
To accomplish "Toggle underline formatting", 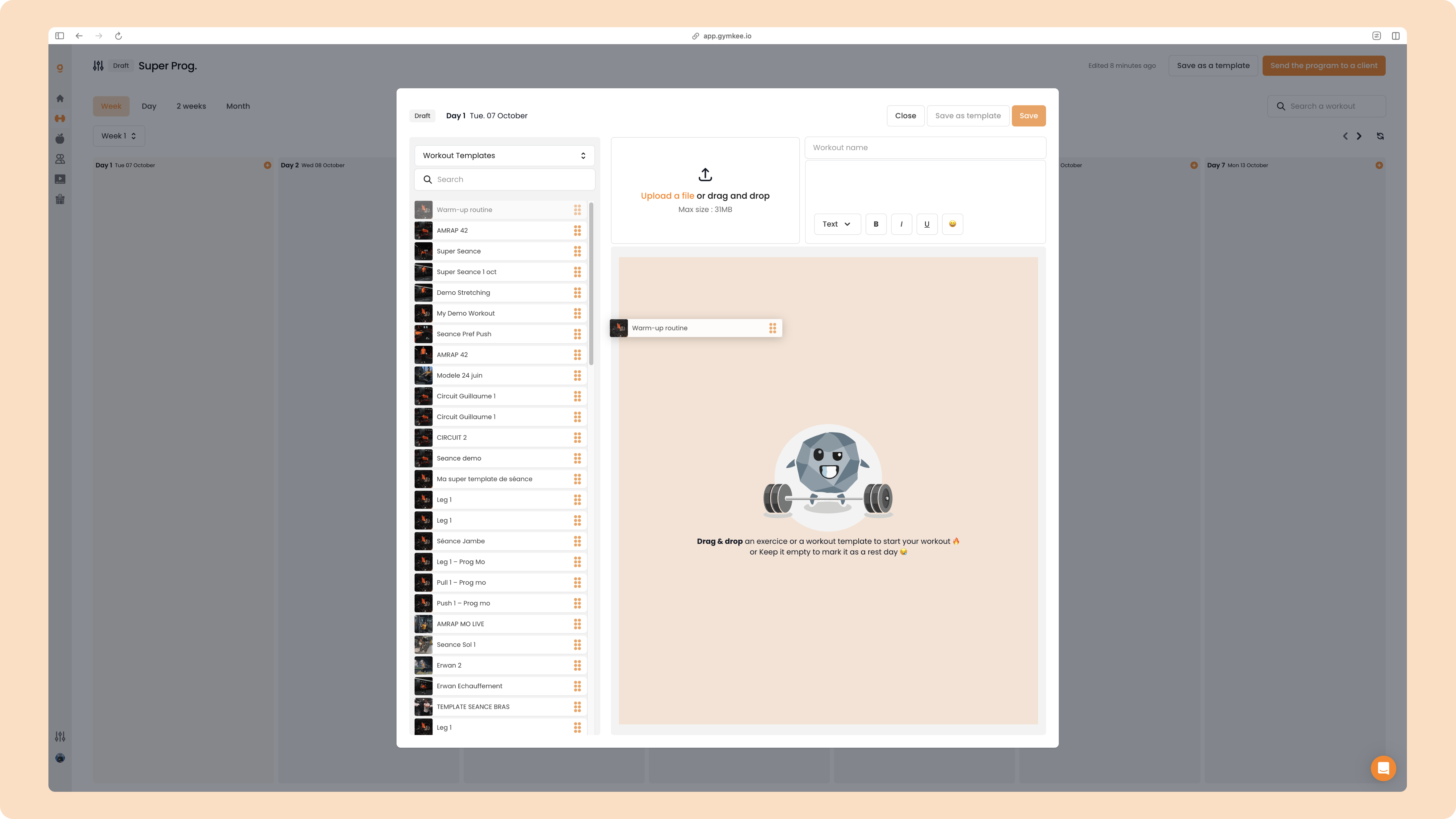I will [x=927, y=224].
